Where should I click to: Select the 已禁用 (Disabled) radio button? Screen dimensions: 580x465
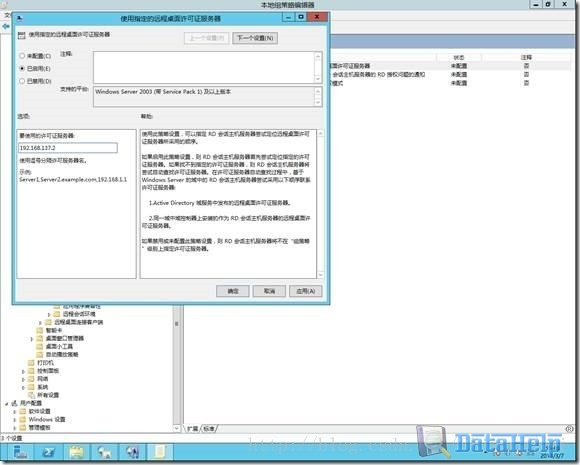tap(22, 81)
